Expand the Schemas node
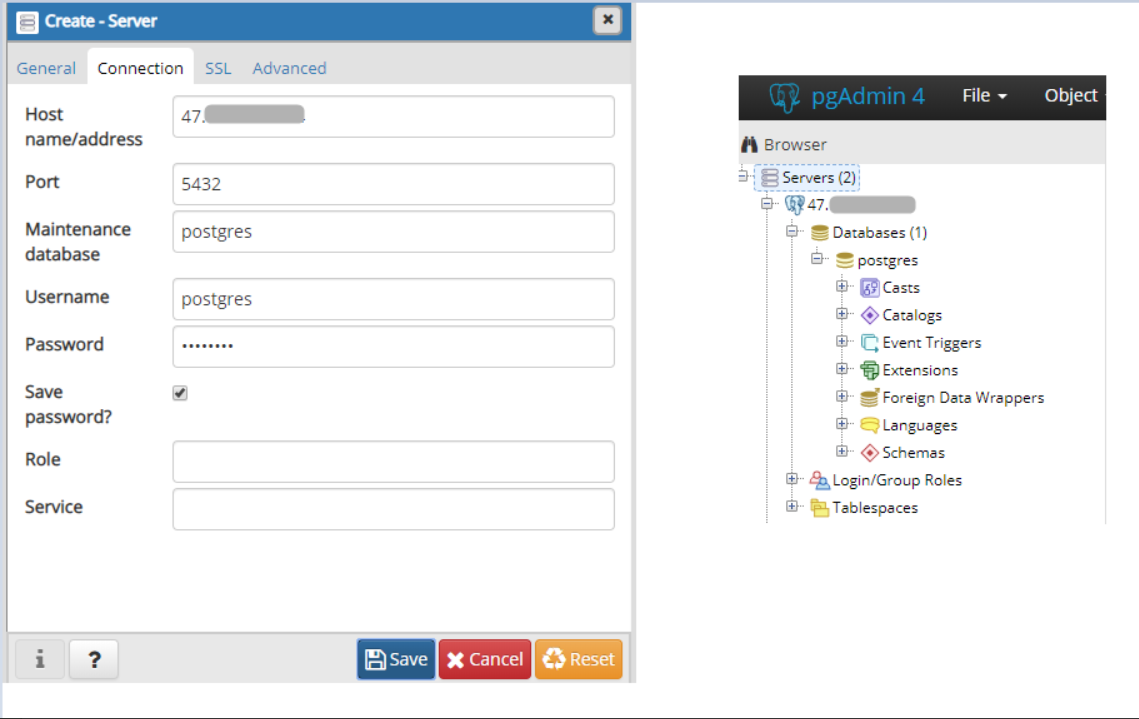This screenshot has width=1139, height=719. click(842, 452)
